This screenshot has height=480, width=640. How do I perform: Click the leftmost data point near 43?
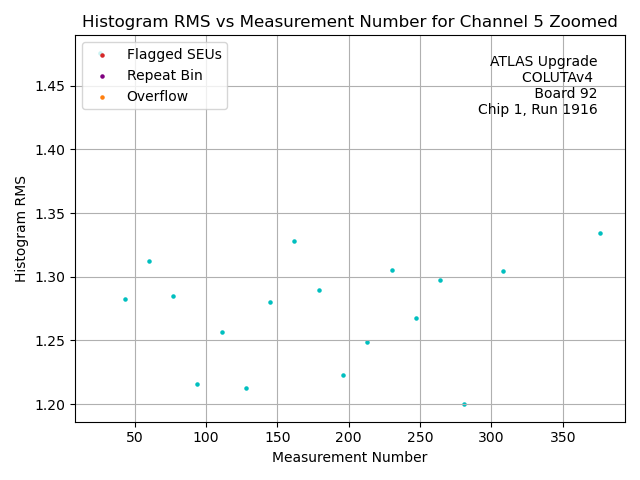click(125, 299)
